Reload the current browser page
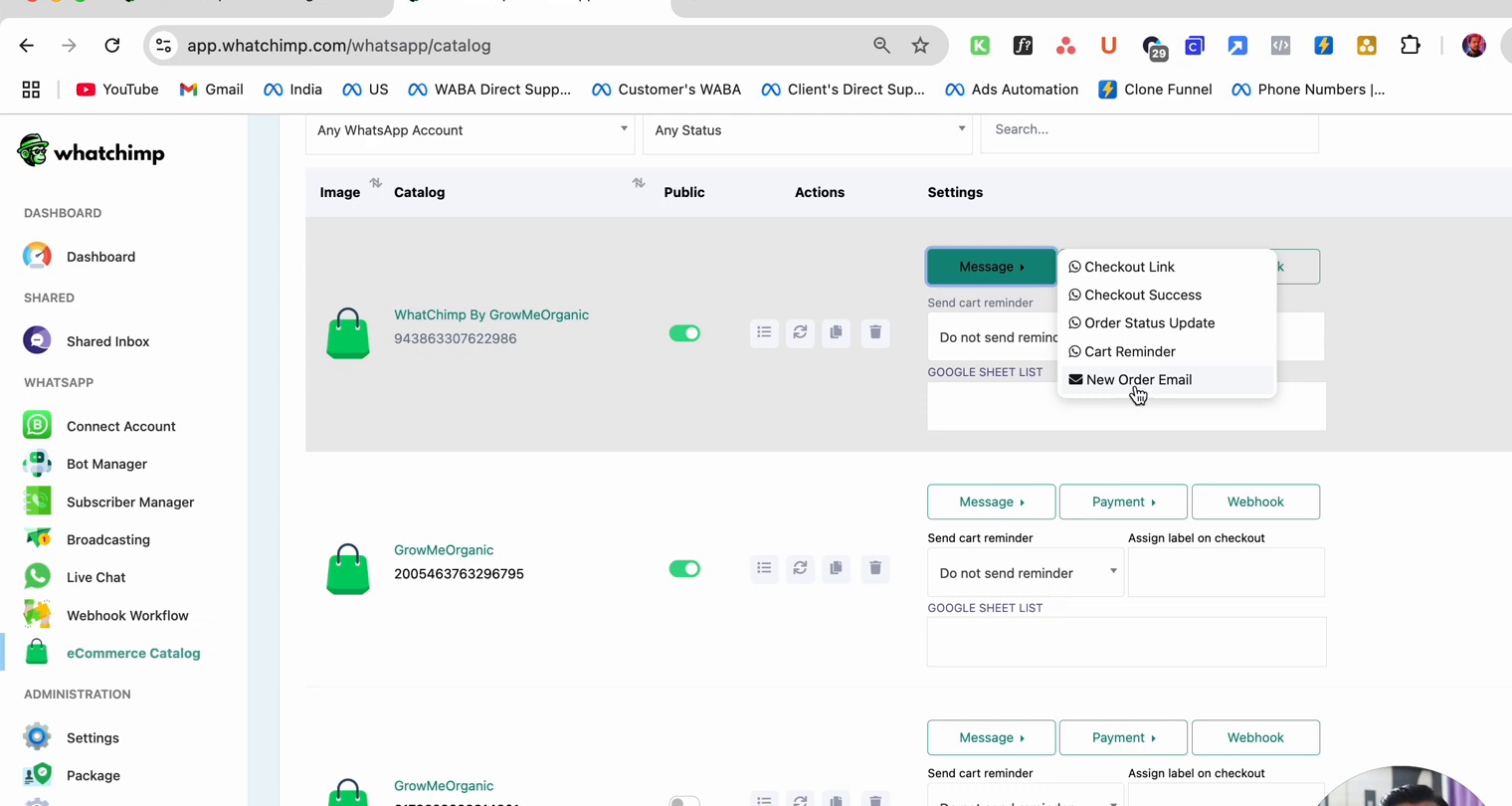The image size is (1512, 806). click(112, 46)
